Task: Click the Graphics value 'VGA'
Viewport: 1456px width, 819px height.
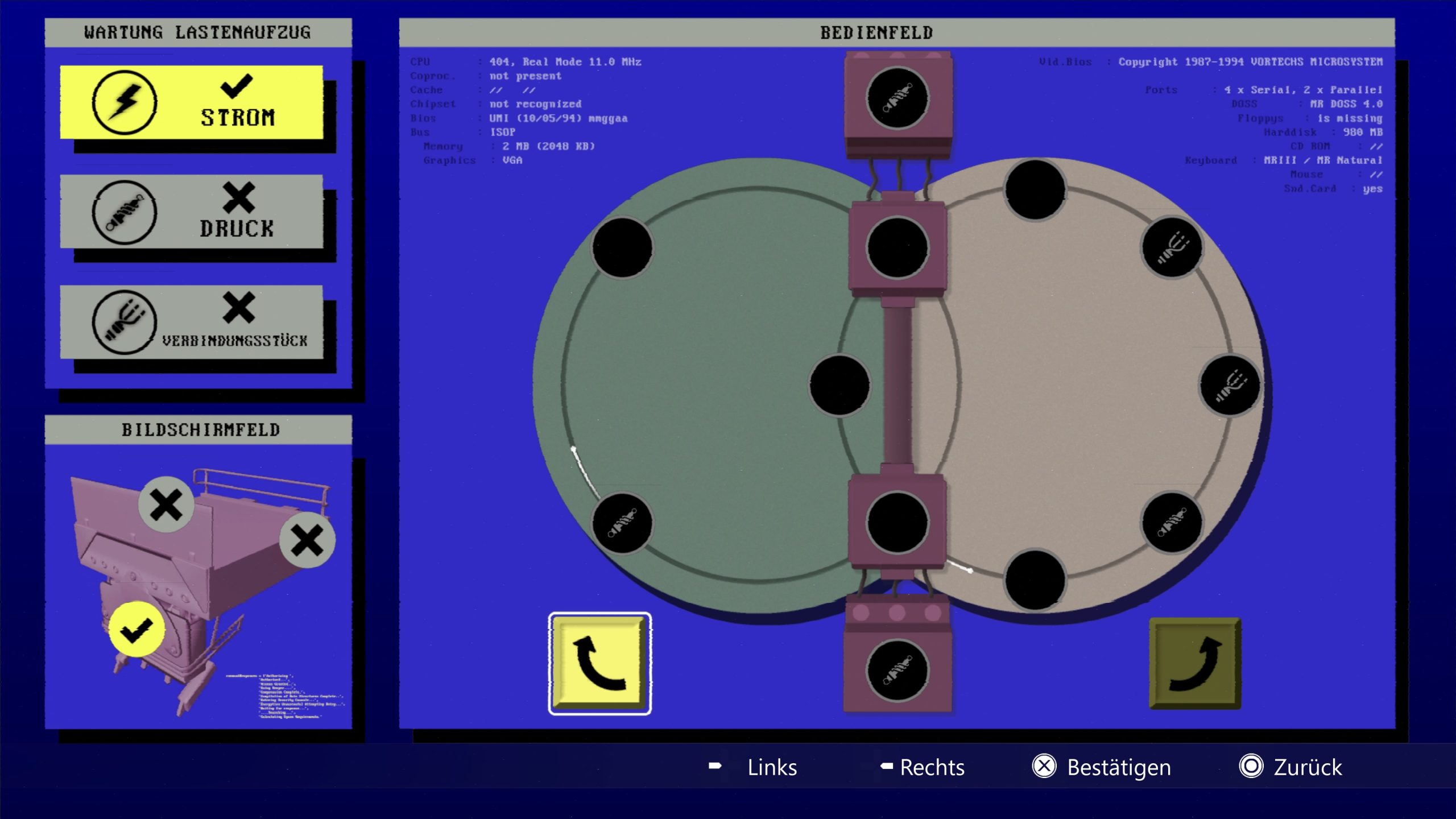Action: (512, 160)
